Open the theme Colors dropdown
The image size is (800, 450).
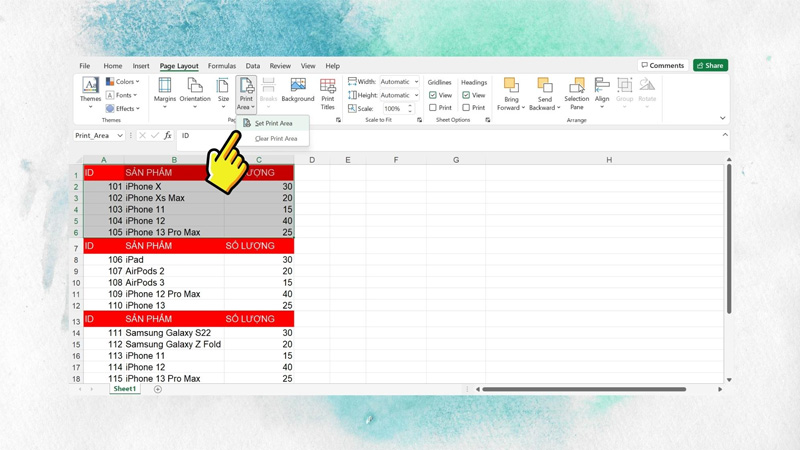pos(122,82)
